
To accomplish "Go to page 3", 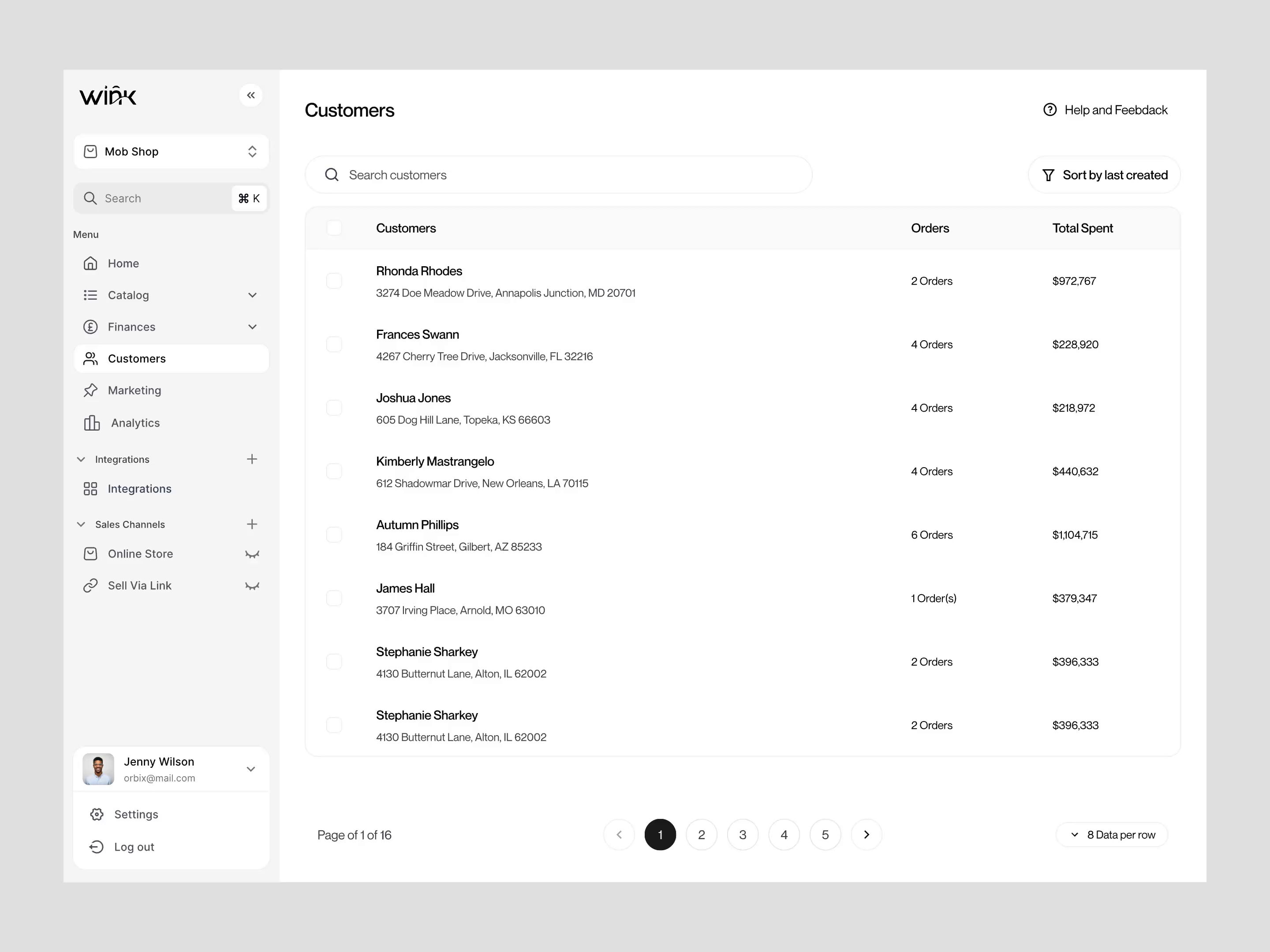I will [743, 834].
